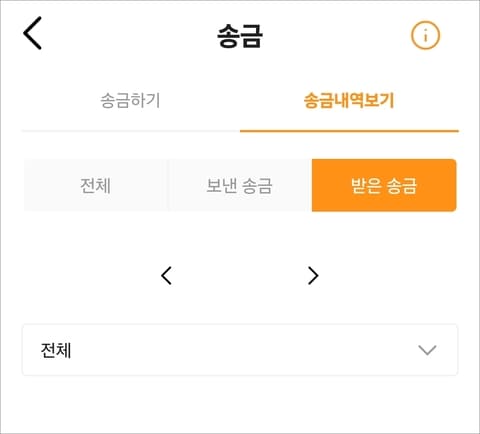The image size is (480, 434).
Task: Go to previous period with left chevron
Action: (x=166, y=276)
